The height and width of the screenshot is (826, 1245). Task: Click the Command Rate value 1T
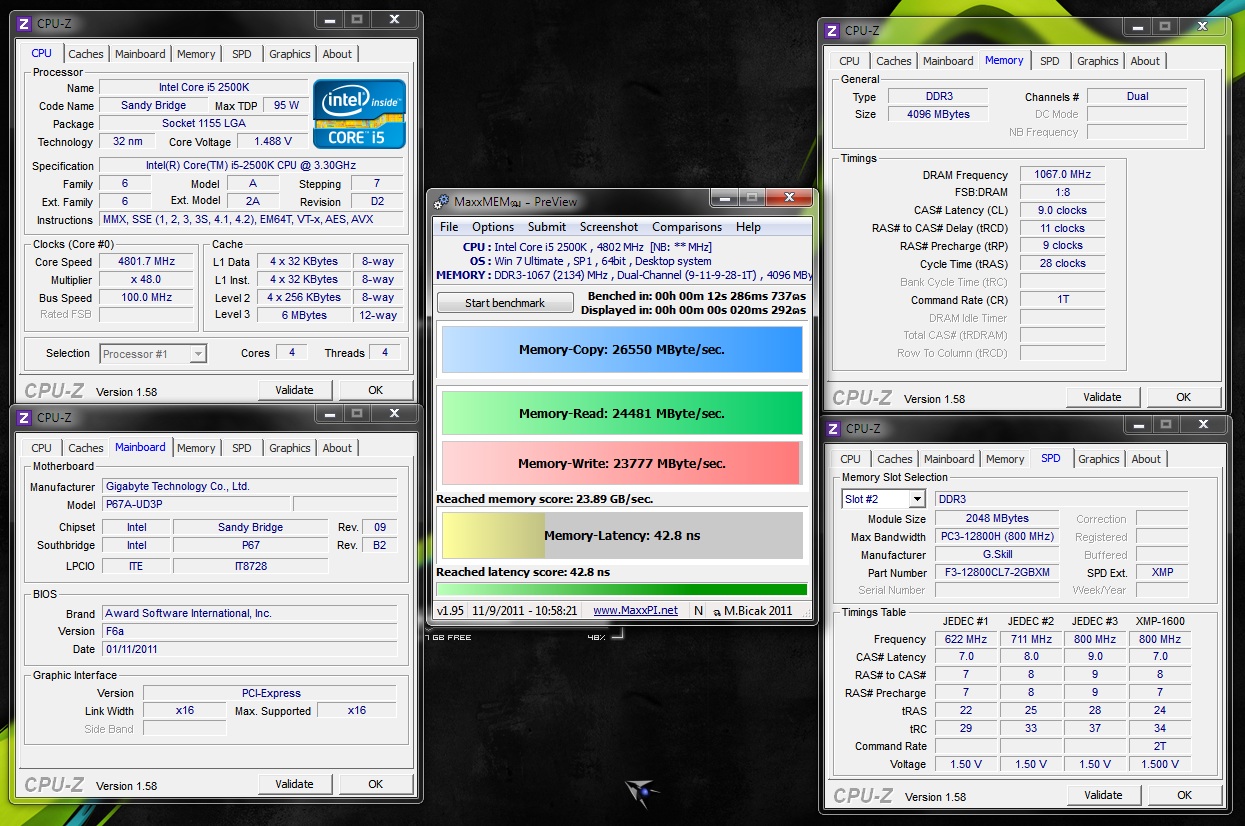coord(1063,300)
